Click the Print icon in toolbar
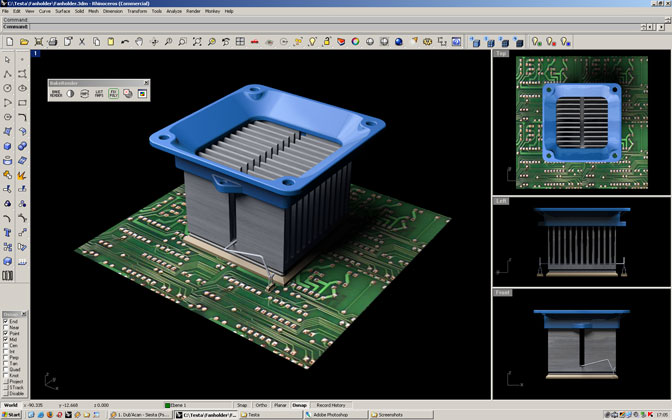The image size is (672, 420). (53, 42)
